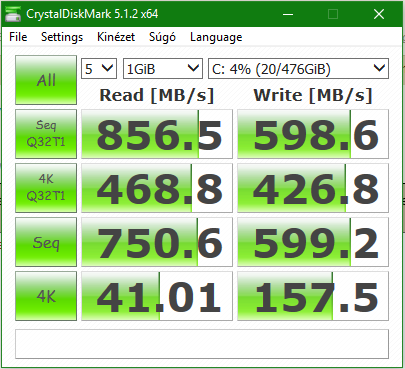Viewport: 405px width, 369px height.
Task: Start the 4K Q32T1 test
Action: tap(46, 188)
